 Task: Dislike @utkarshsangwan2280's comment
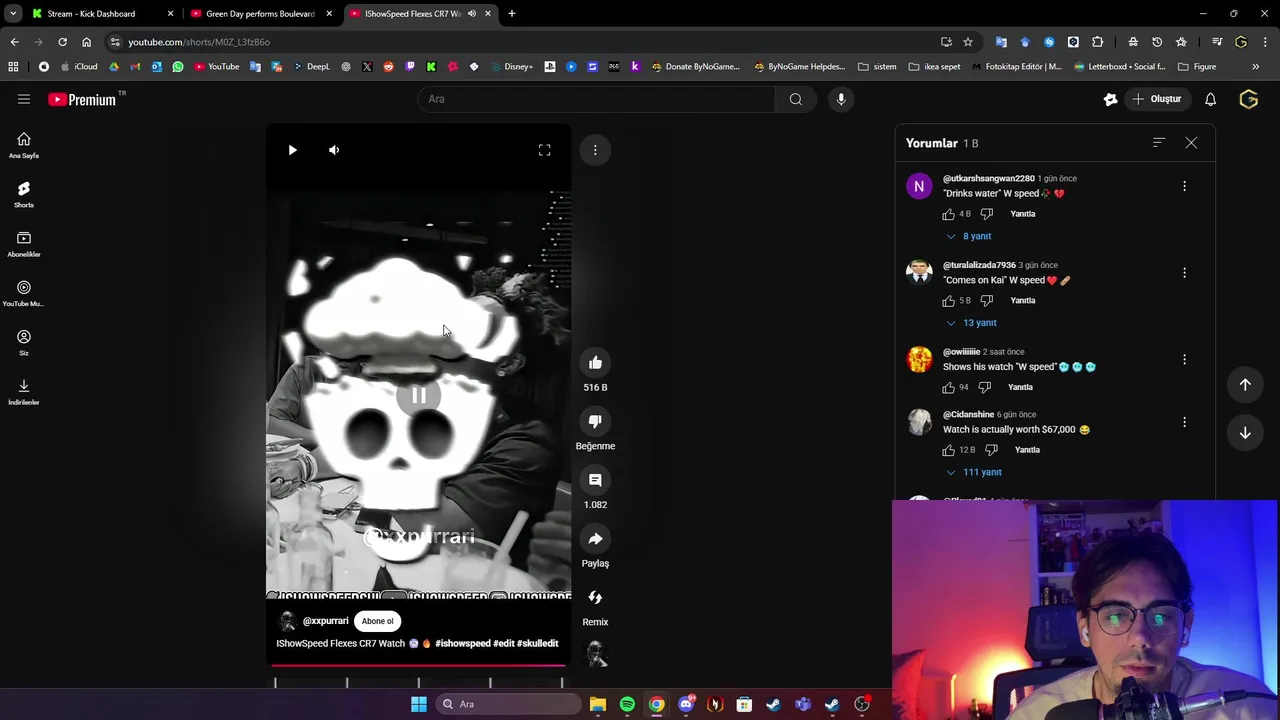click(x=987, y=214)
